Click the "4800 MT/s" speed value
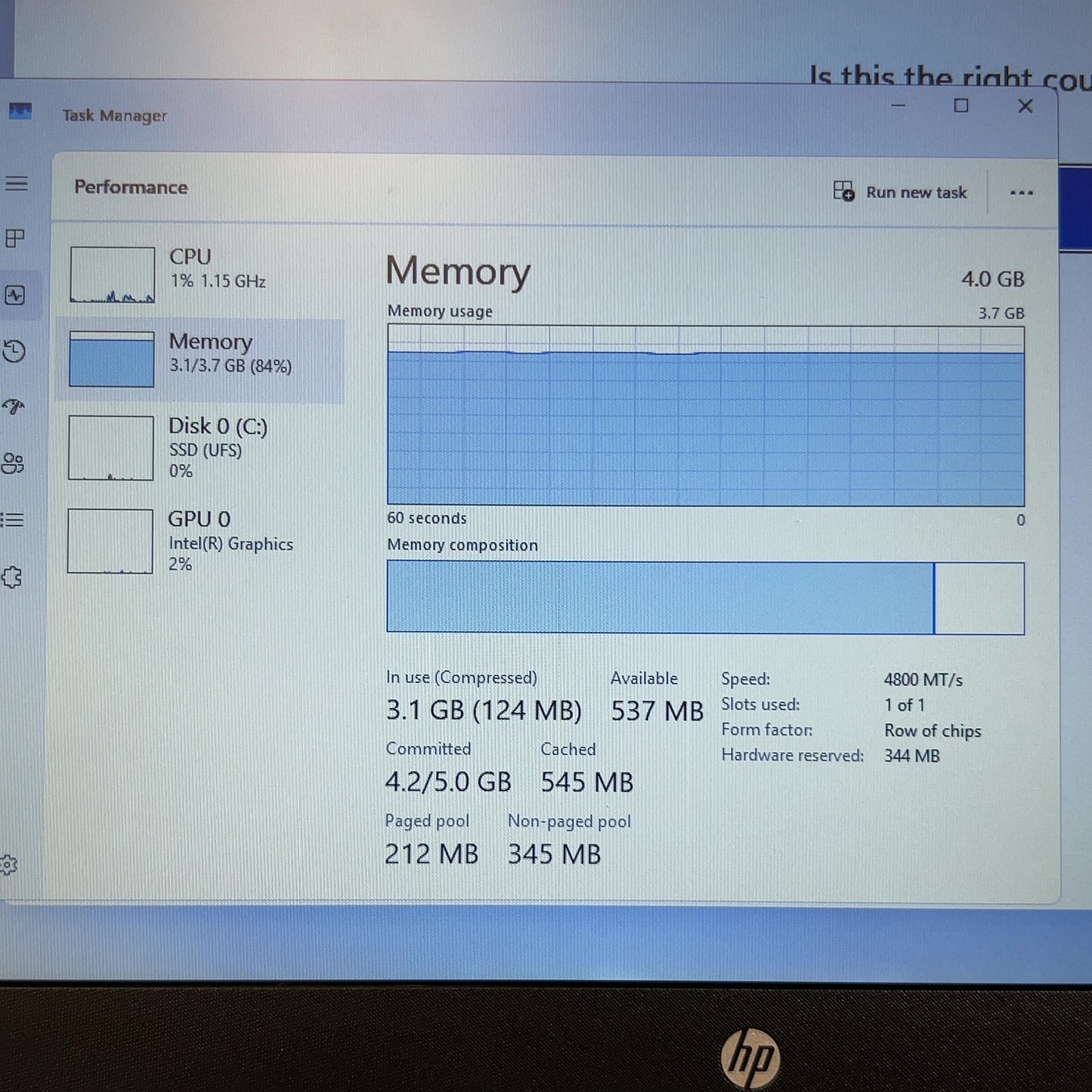This screenshot has height=1092, width=1092. point(923,680)
